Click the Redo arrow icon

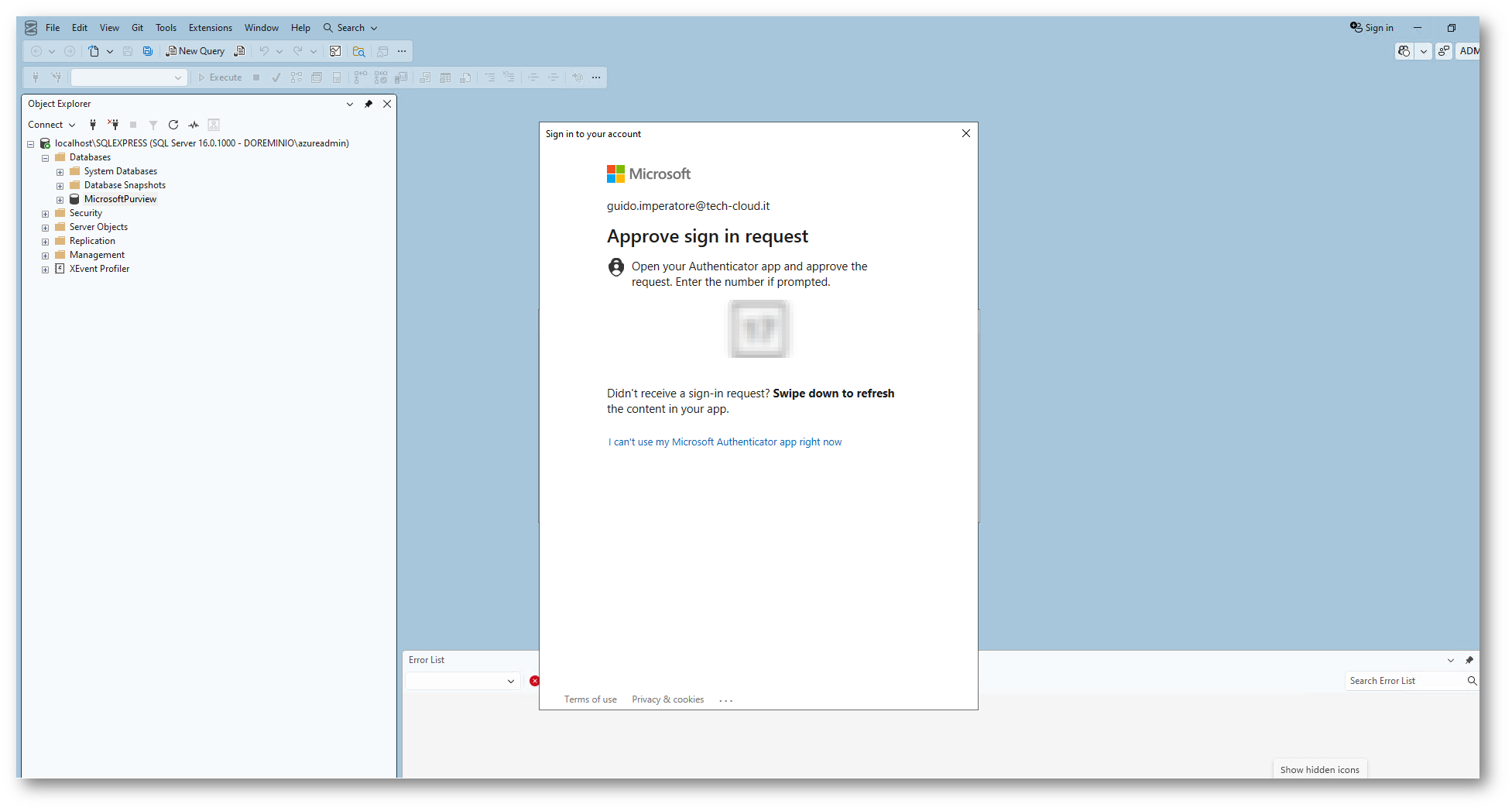298,51
